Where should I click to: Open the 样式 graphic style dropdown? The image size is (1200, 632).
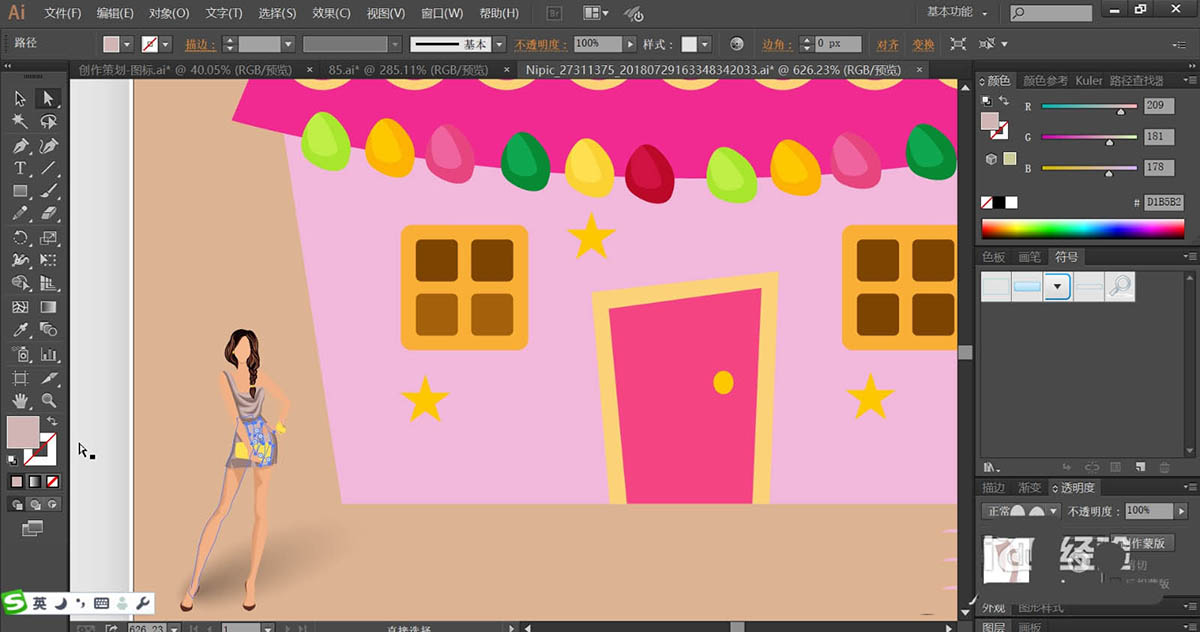pos(705,44)
